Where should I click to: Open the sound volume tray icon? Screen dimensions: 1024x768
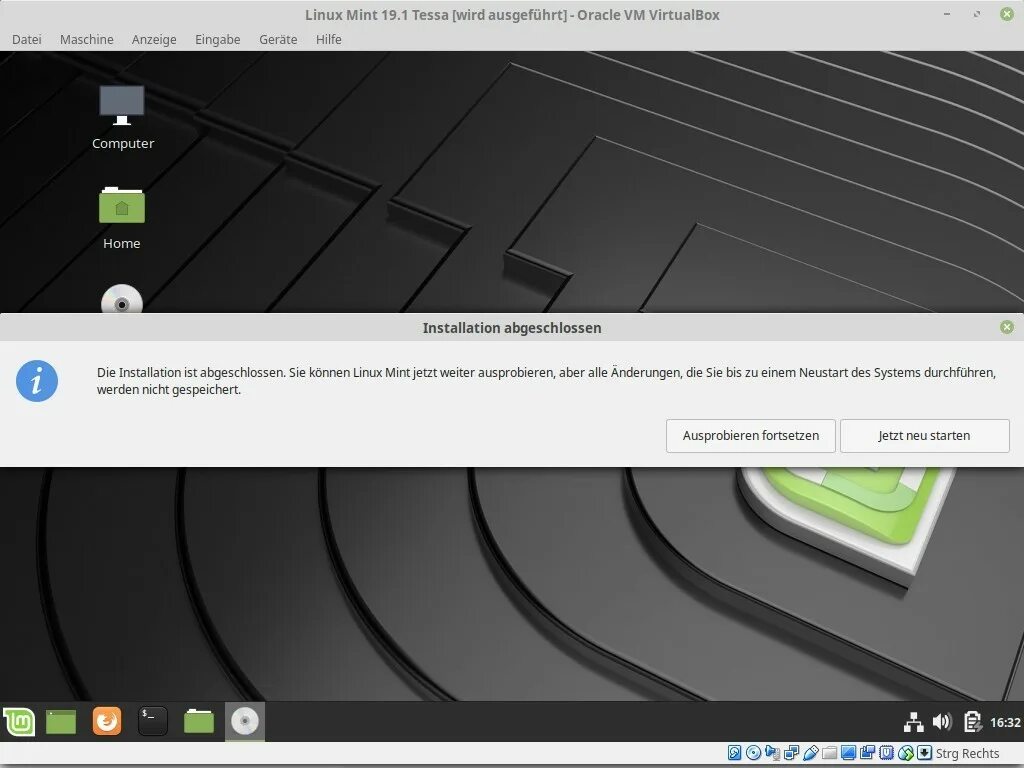tap(942, 722)
